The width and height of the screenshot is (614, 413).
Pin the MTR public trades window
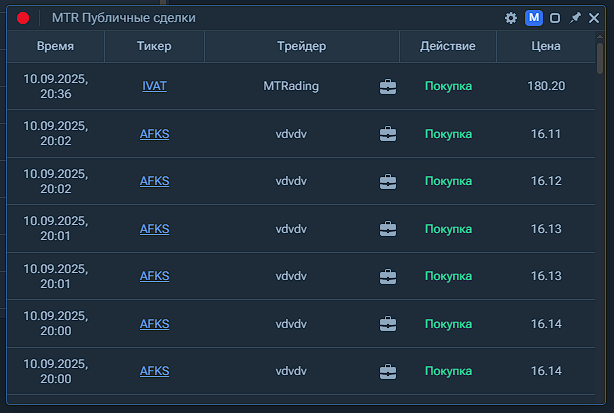click(575, 18)
